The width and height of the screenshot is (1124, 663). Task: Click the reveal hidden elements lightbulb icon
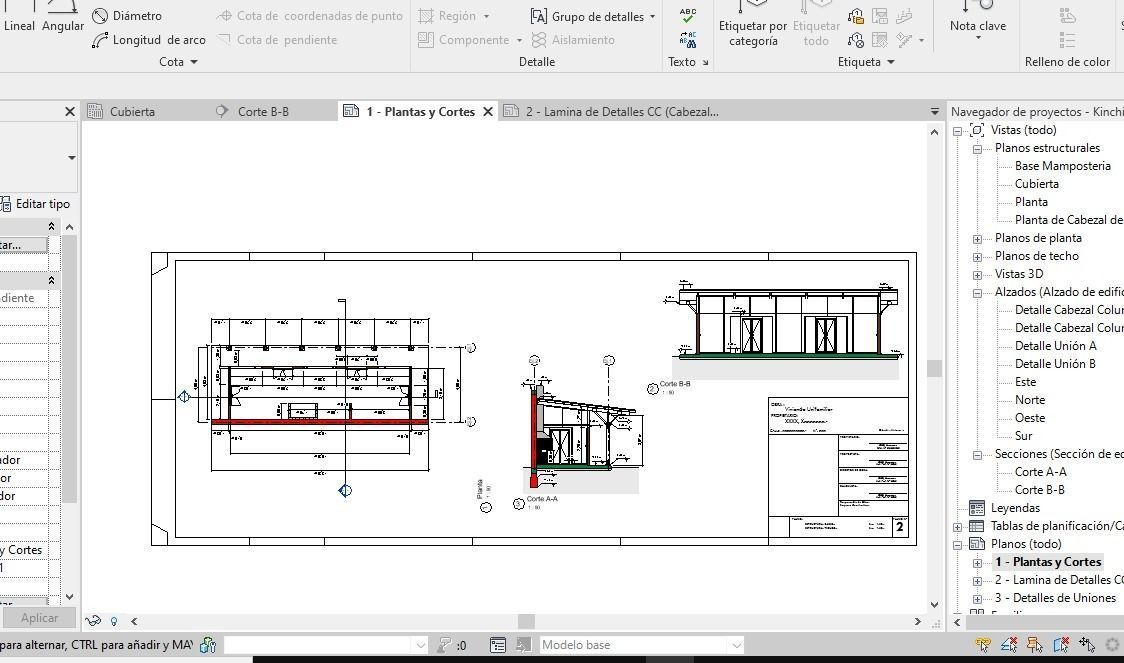tap(113, 621)
